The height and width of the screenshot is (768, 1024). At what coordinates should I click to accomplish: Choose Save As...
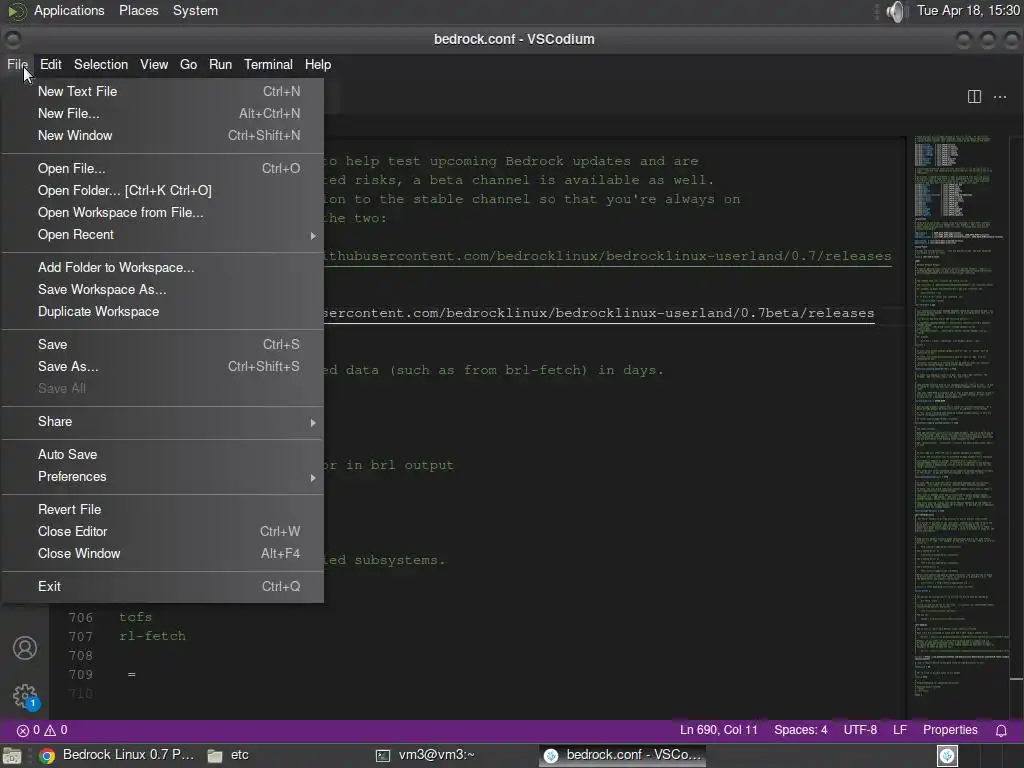(x=163, y=367)
